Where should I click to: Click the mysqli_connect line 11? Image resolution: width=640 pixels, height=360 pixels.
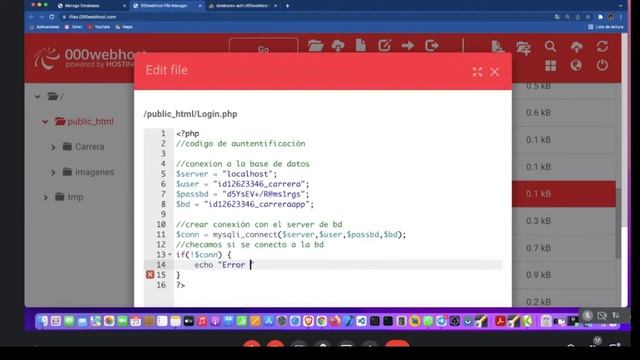291,234
